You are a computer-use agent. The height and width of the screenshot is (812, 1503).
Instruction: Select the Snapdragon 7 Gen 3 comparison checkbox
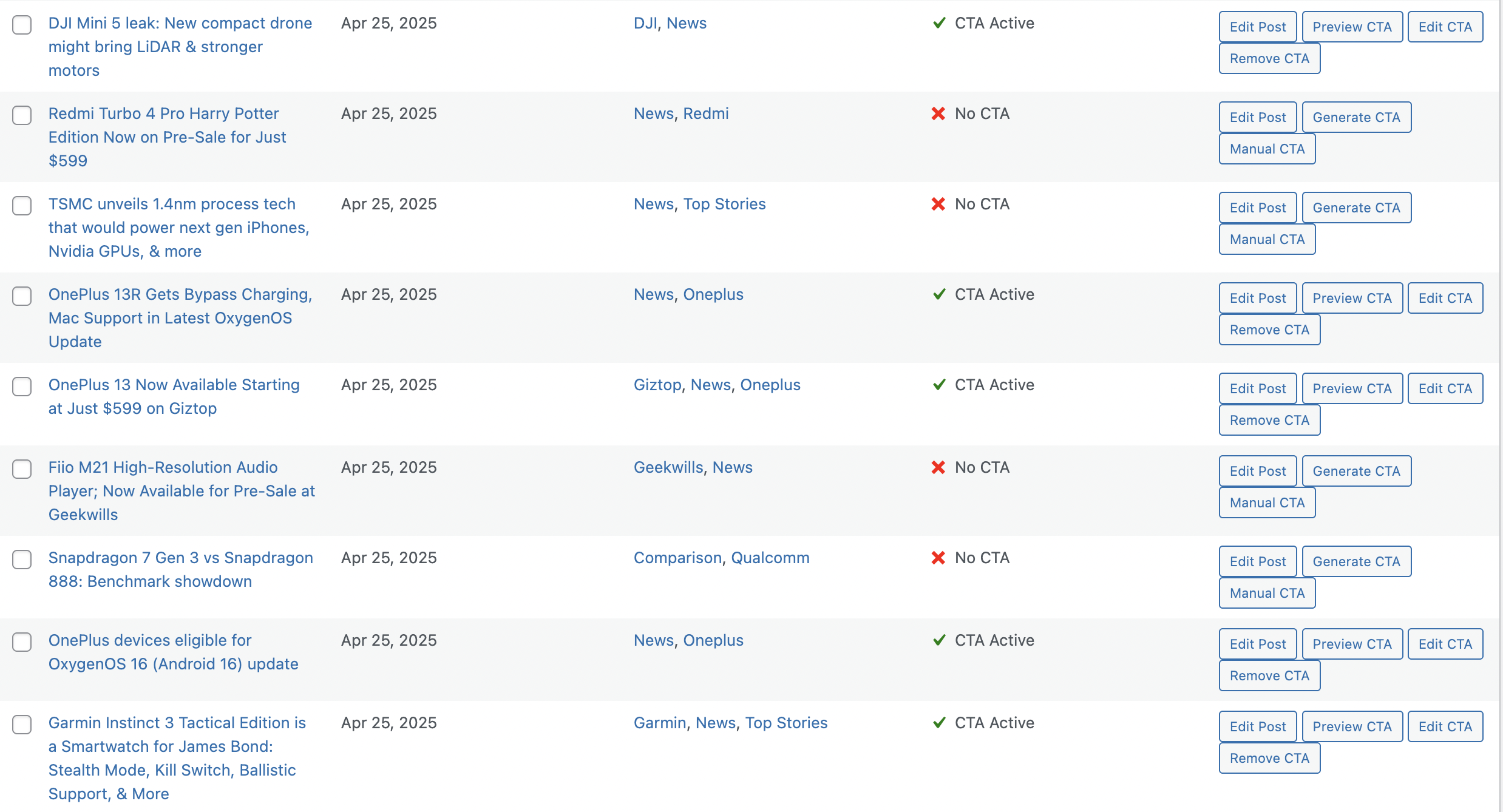click(22, 560)
